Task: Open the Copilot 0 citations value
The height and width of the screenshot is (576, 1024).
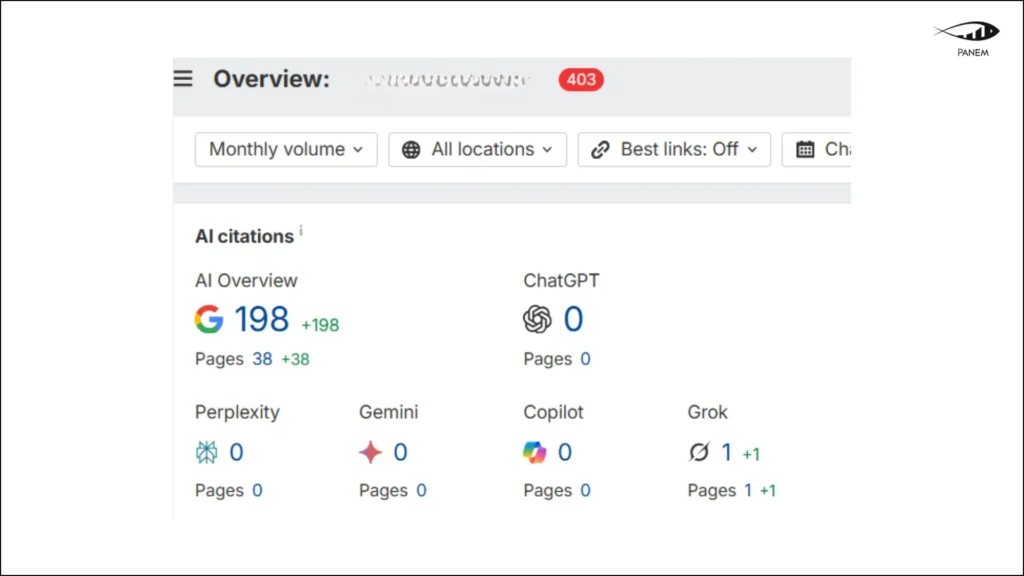Action: pos(565,452)
